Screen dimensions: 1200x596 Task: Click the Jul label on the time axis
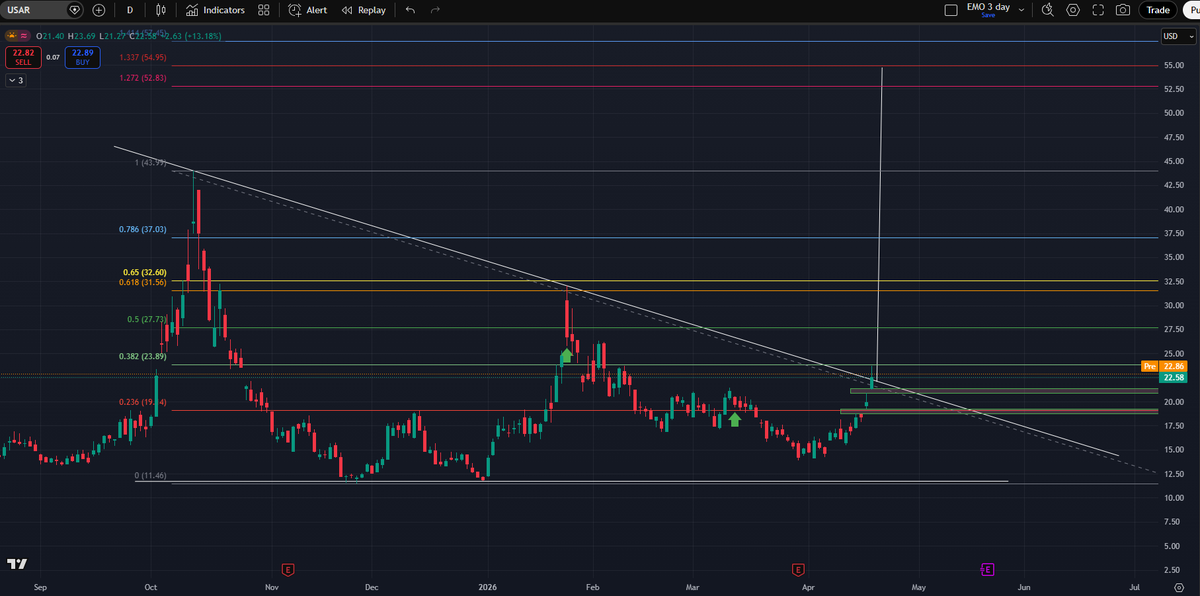[1136, 586]
